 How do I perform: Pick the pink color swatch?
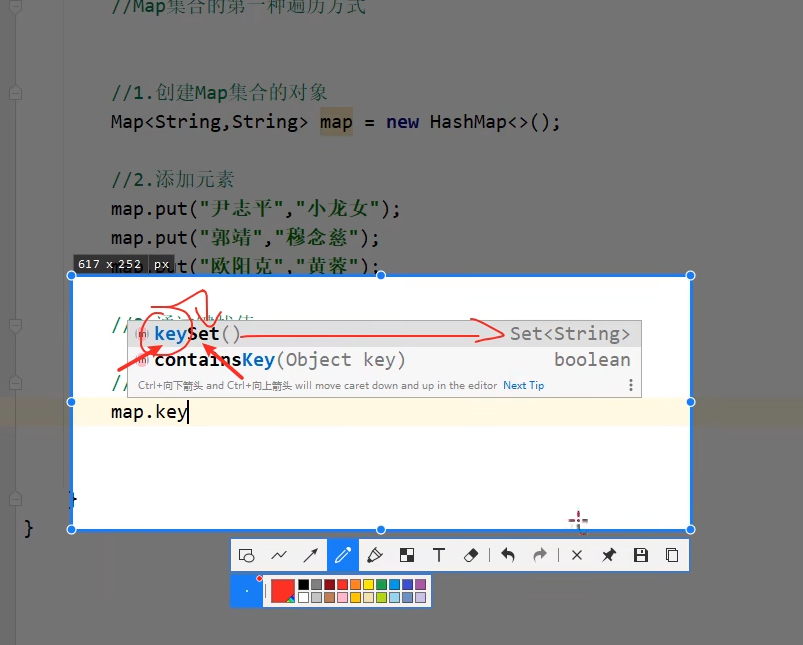[343, 597]
